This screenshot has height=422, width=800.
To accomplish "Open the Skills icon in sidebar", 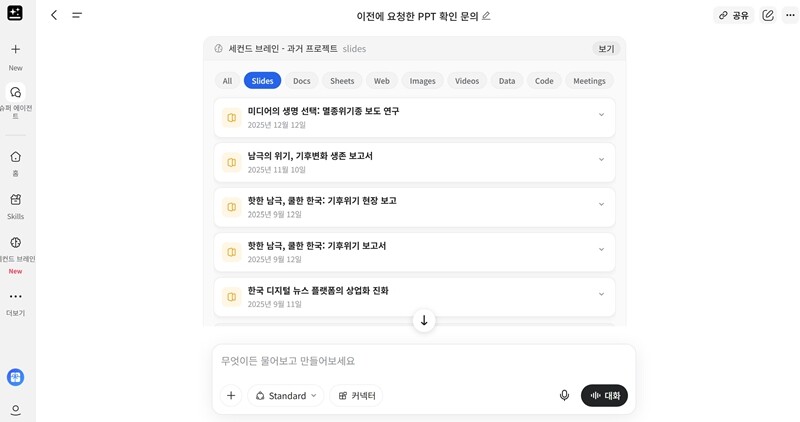I will pos(15,200).
